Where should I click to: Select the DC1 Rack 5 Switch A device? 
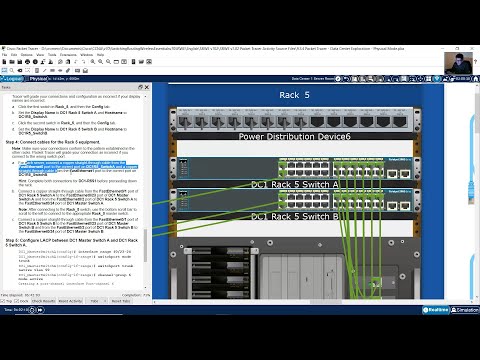[x=294, y=168]
